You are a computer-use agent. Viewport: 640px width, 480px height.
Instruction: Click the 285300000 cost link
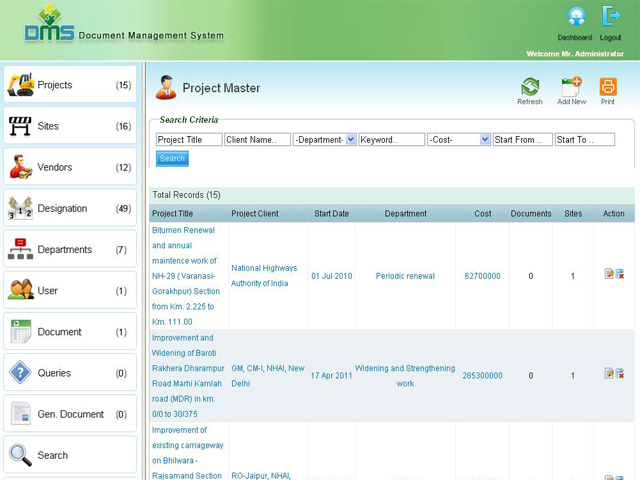click(x=482, y=376)
